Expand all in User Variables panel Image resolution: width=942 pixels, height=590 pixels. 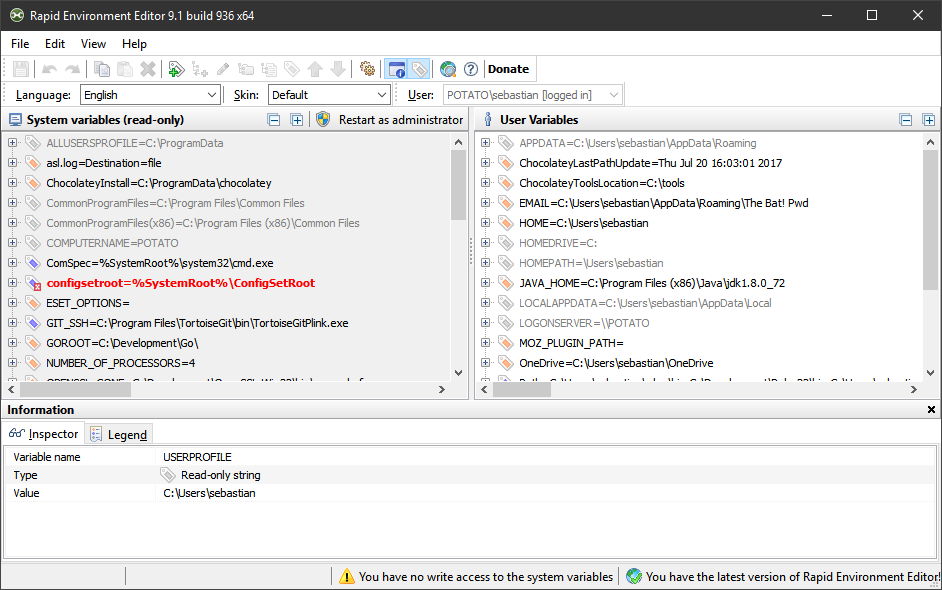pyautogui.click(x=929, y=120)
